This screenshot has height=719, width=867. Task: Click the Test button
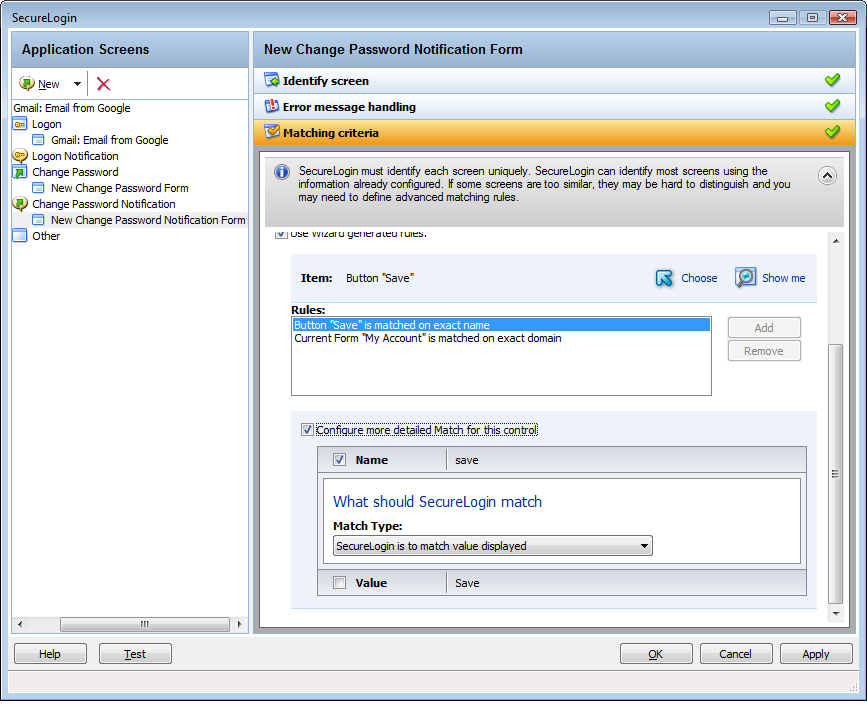coord(135,654)
